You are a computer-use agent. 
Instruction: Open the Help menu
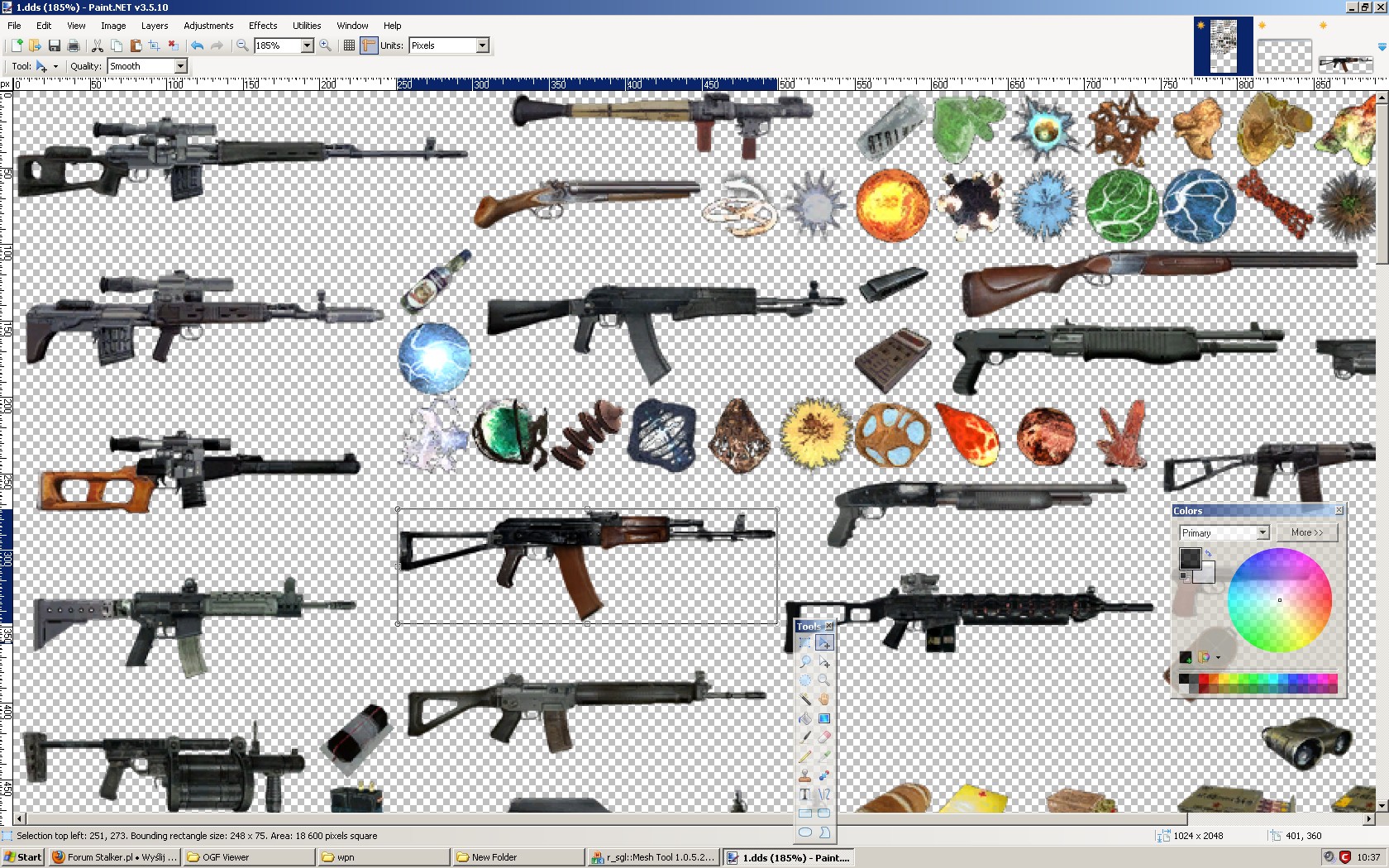click(x=393, y=26)
